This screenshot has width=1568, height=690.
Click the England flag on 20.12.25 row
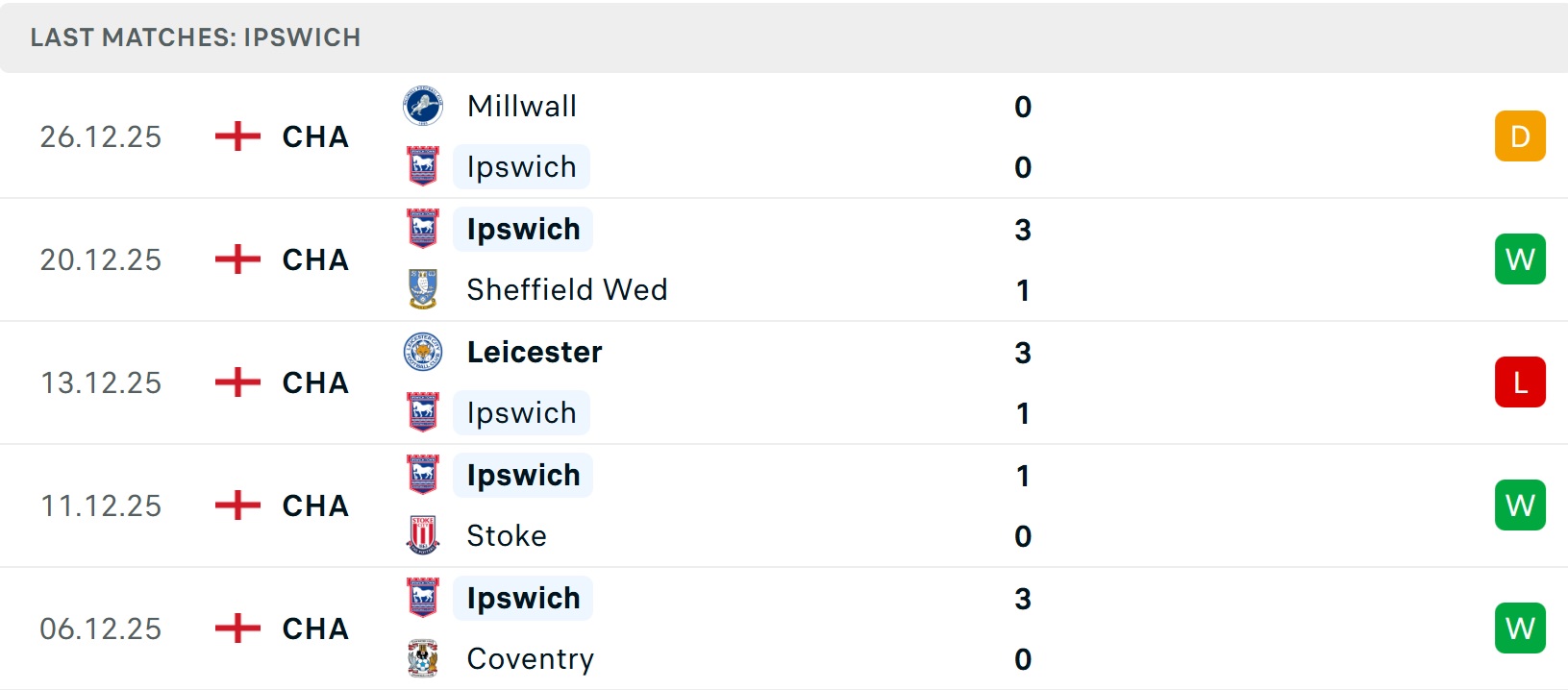click(237, 259)
